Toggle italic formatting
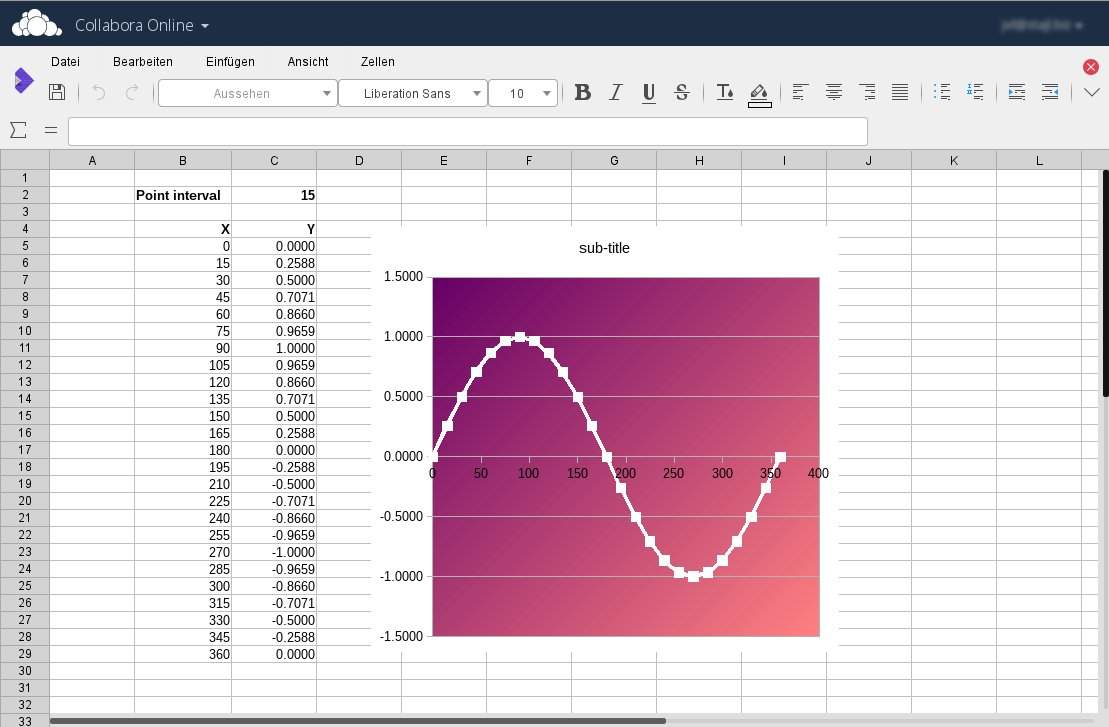The height and width of the screenshot is (727, 1109). point(616,92)
